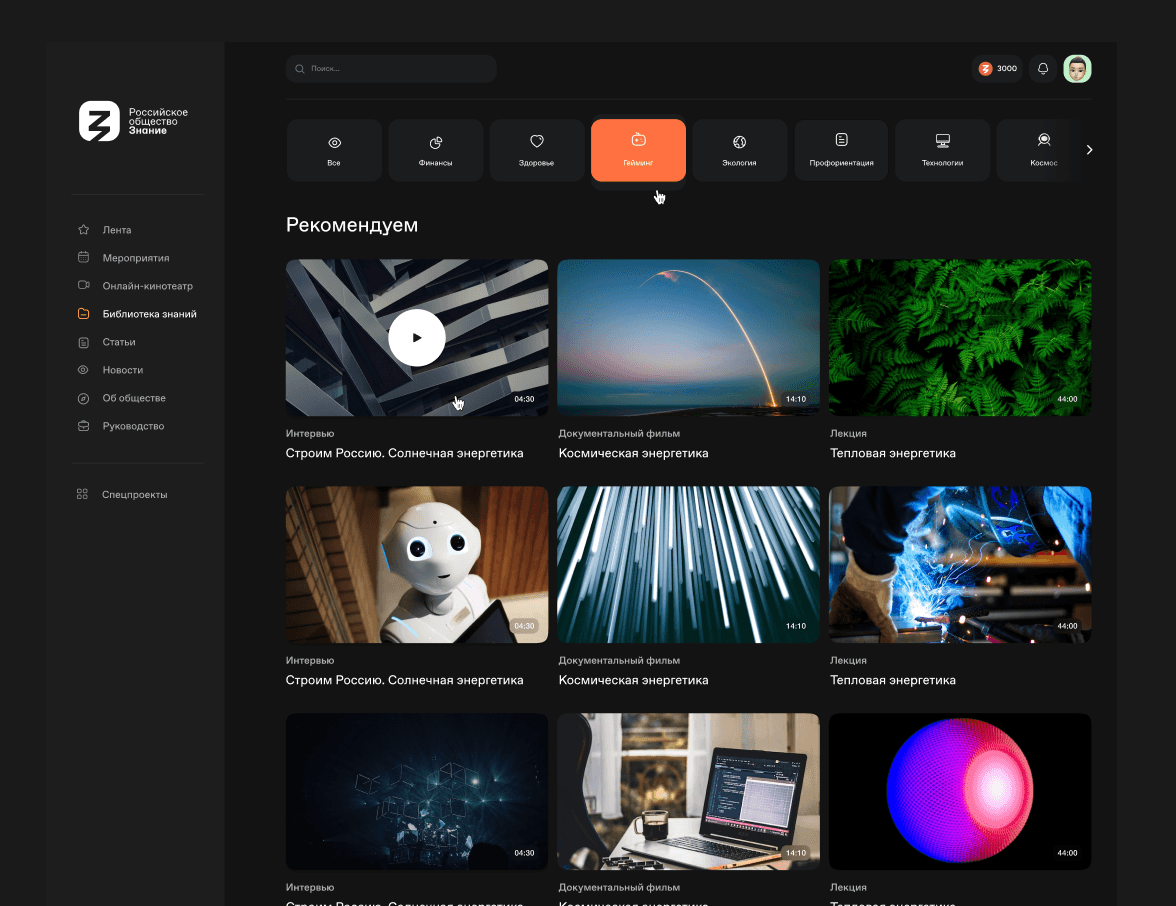Open the Онлайн-кинотеатр camera icon

[x=83, y=285]
